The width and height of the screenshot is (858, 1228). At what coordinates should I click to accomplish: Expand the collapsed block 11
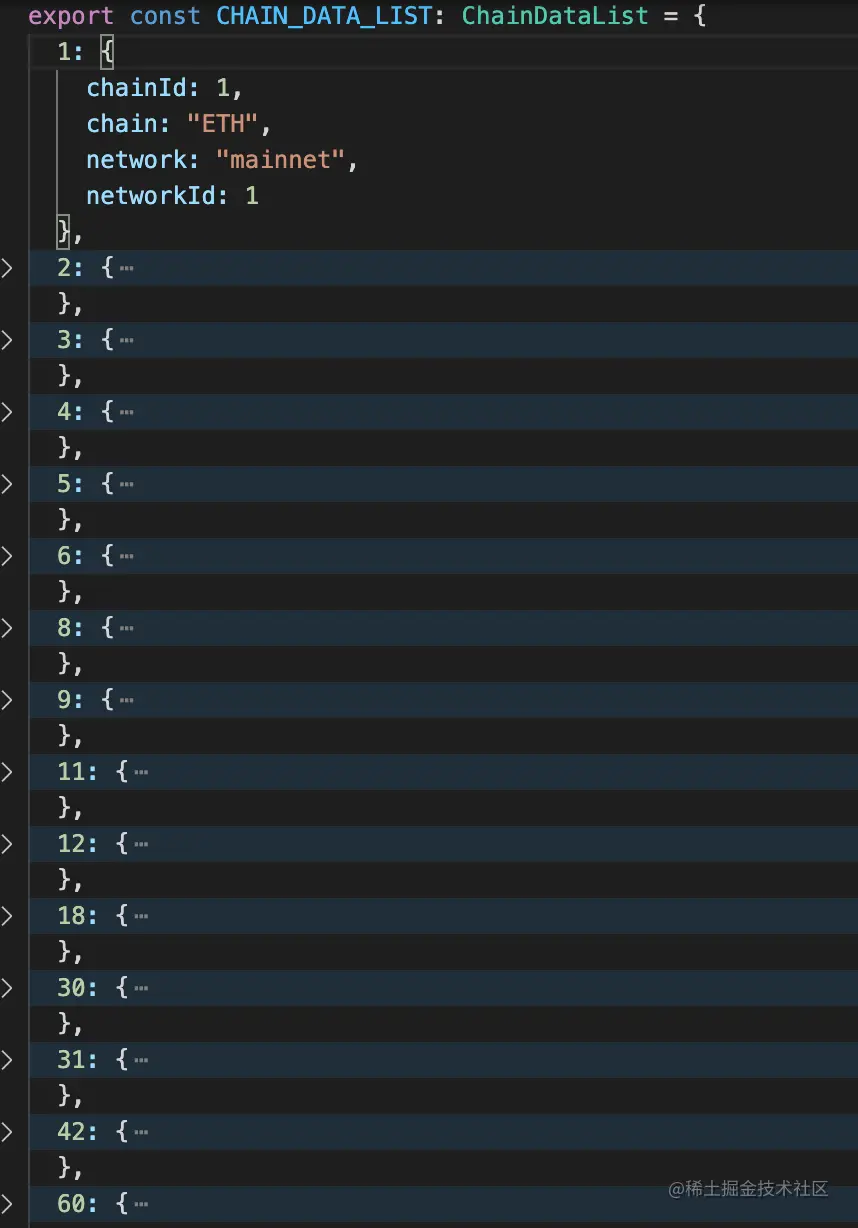click(x=8, y=772)
